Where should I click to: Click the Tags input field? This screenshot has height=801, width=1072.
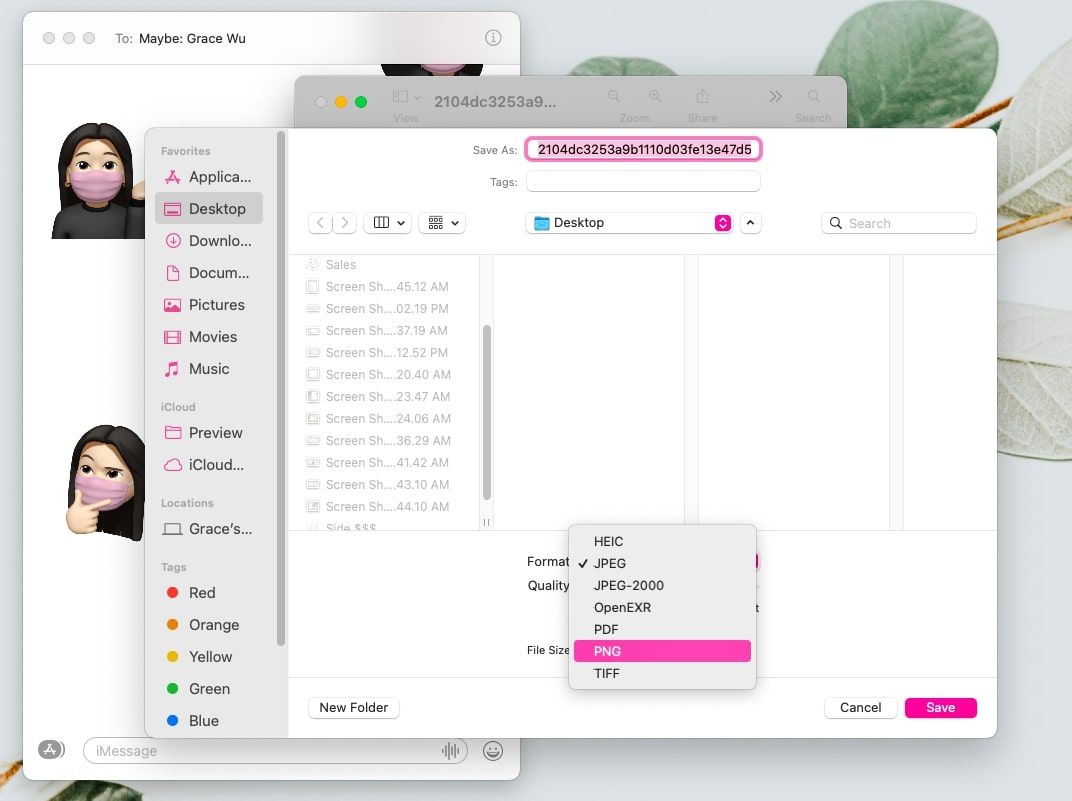[x=643, y=182]
